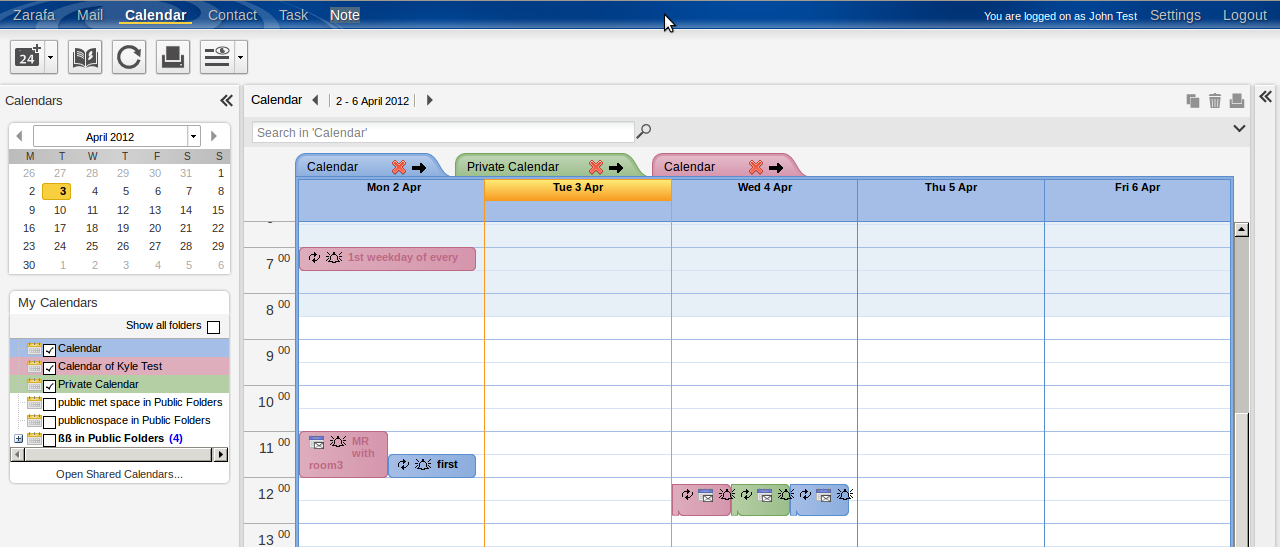The image size is (1280, 547).
Task: Print the calendar from toolbar
Action: click(x=173, y=57)
